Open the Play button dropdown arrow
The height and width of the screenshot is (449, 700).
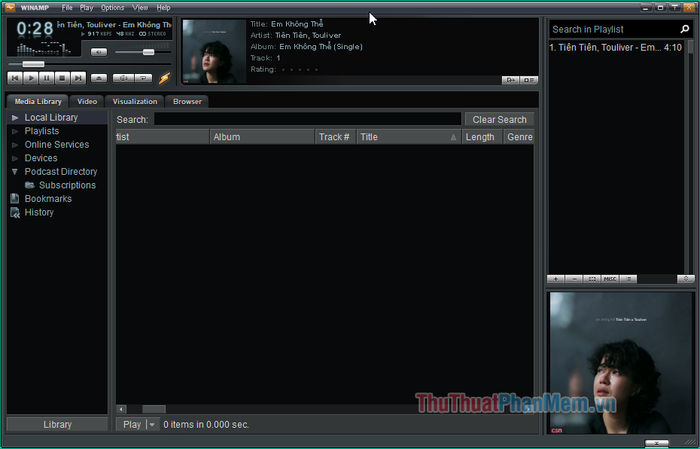point(152,424)
